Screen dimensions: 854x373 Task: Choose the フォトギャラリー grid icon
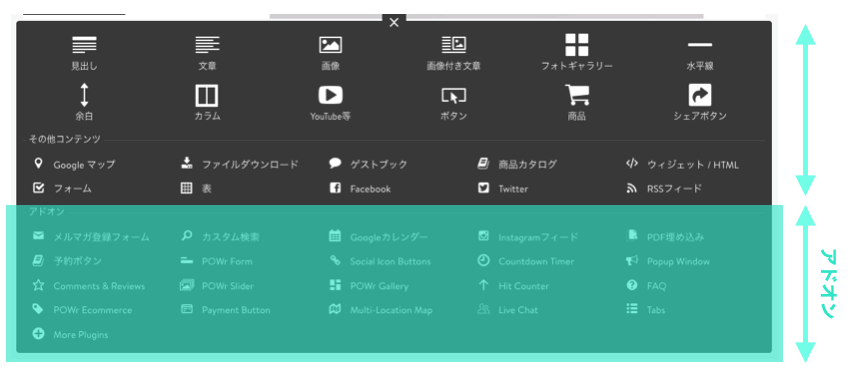577,45
